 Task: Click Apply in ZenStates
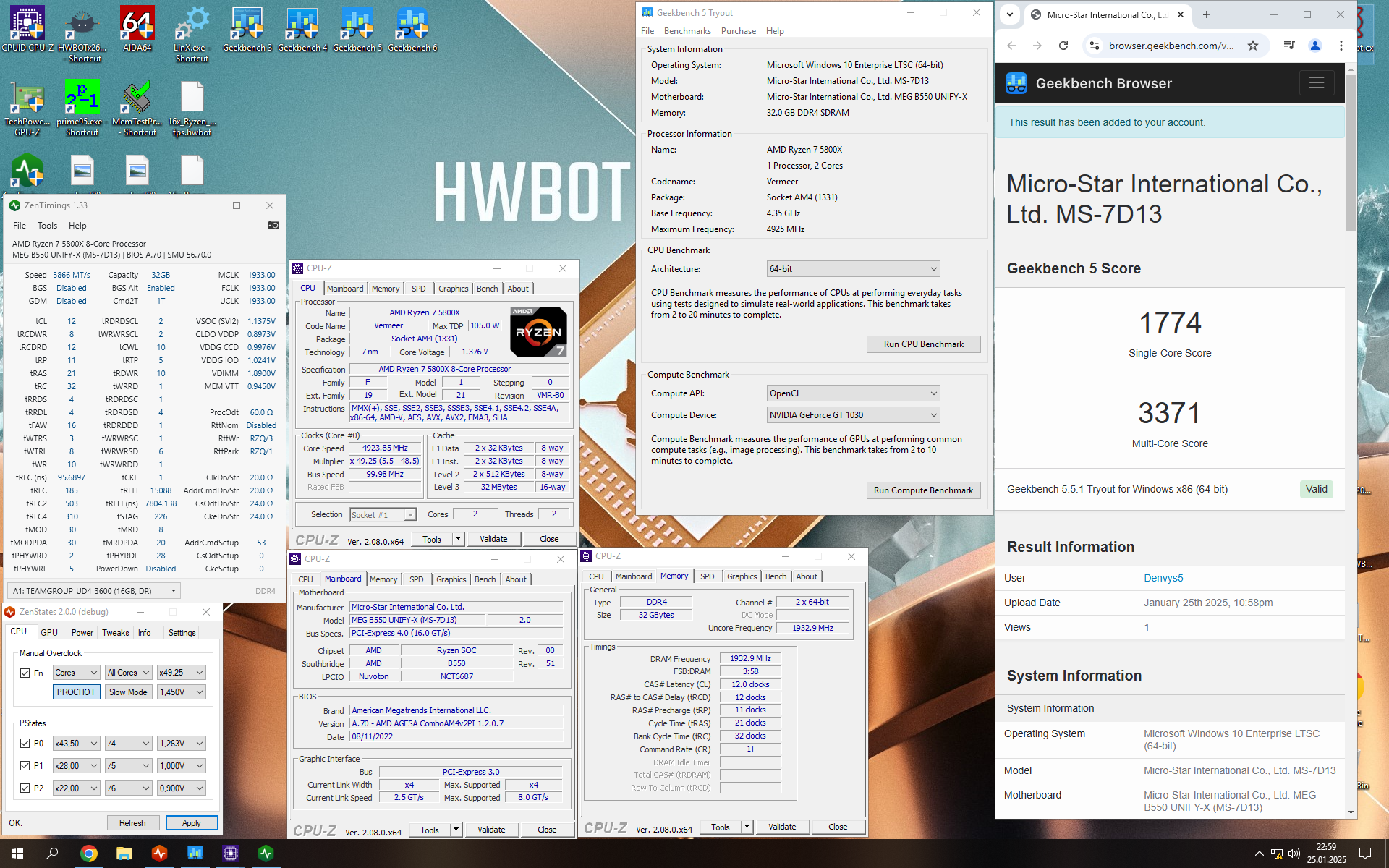(192, 823)
